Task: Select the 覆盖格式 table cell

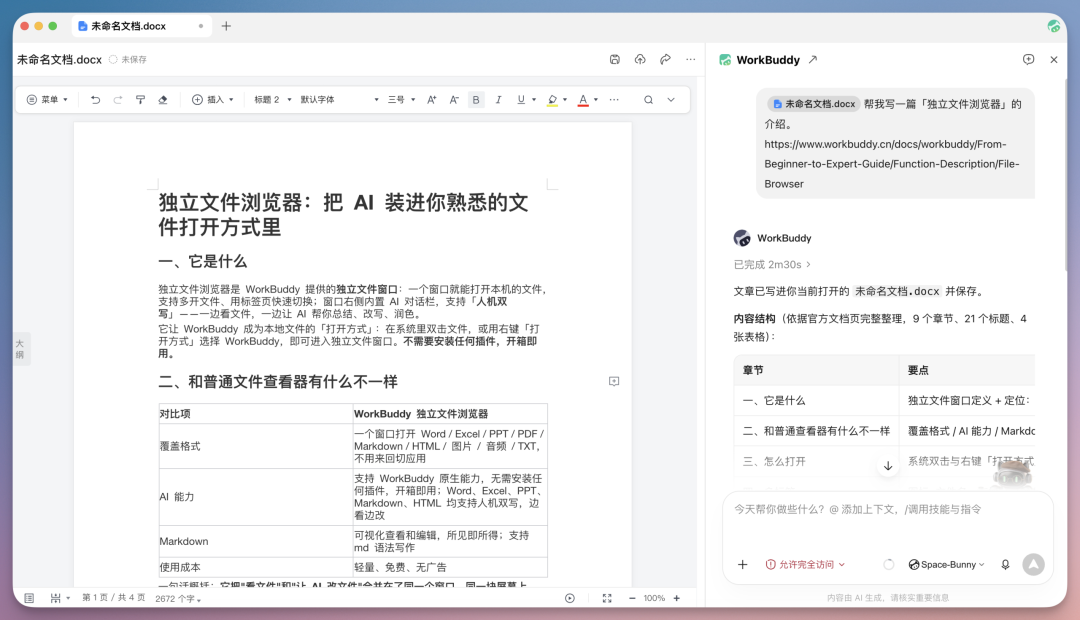Action: click(256, 446)
